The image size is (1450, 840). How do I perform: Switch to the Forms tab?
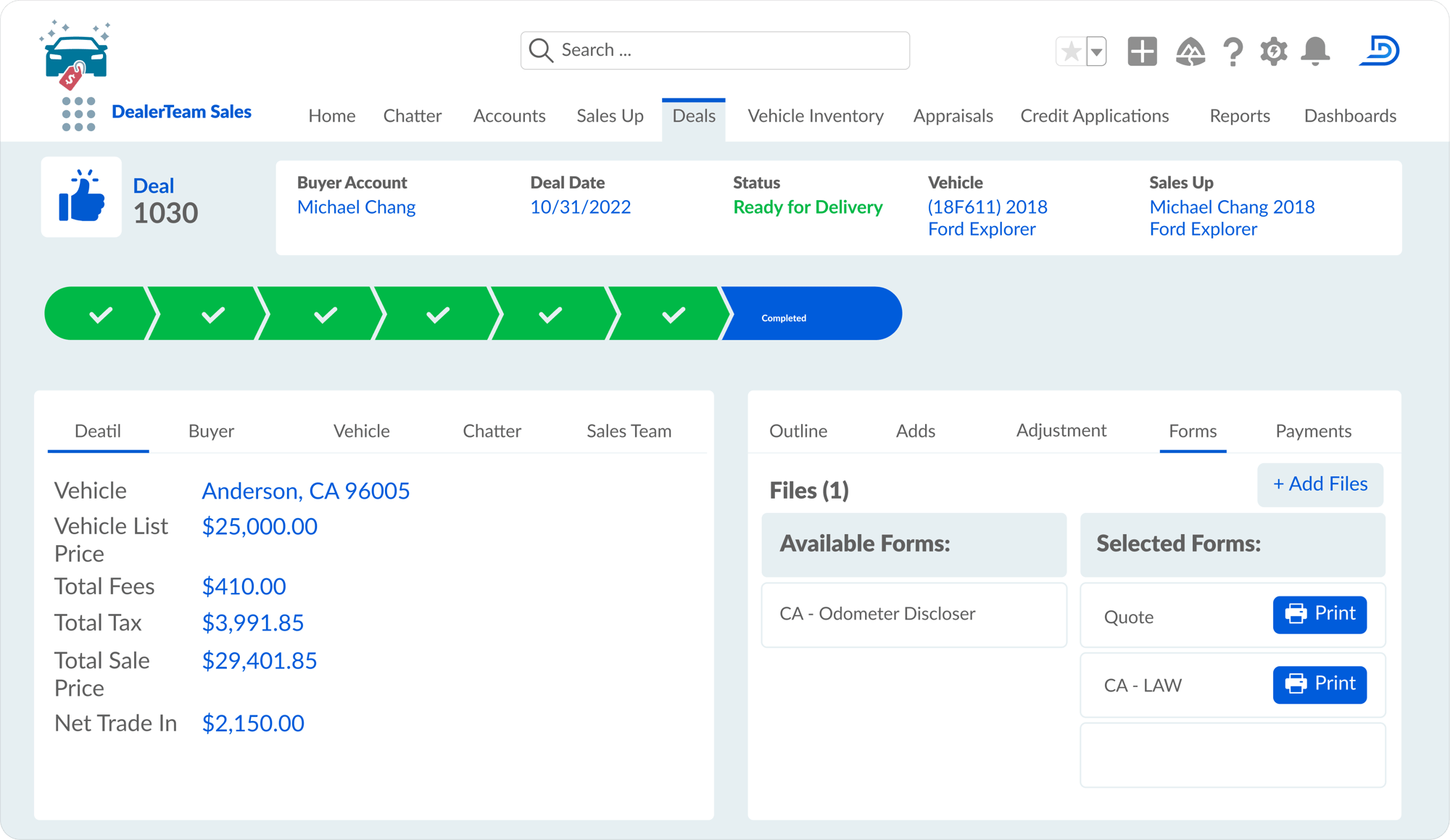[1193, 431]
